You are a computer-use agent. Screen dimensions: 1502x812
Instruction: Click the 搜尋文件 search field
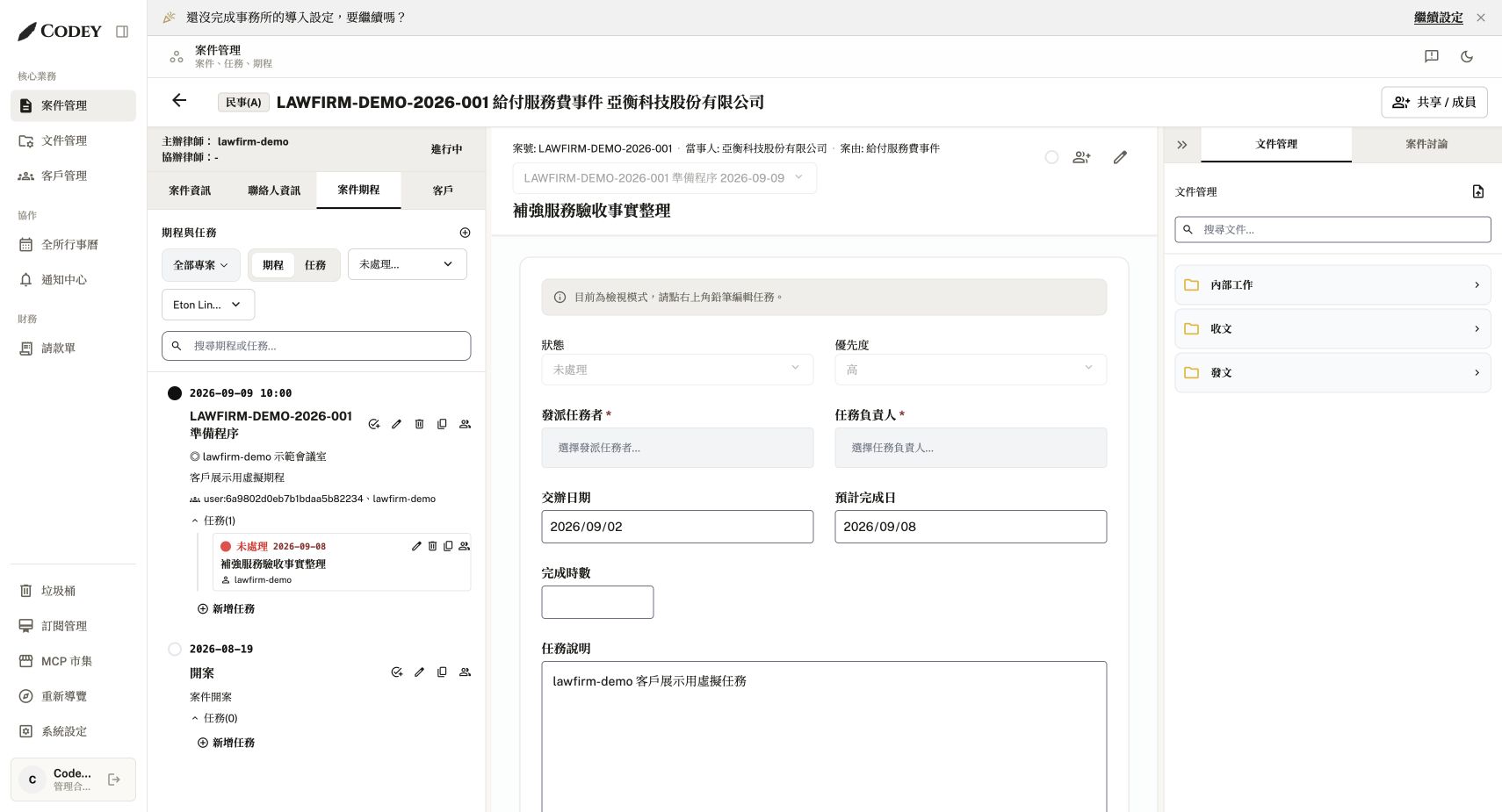[1332, 229]
